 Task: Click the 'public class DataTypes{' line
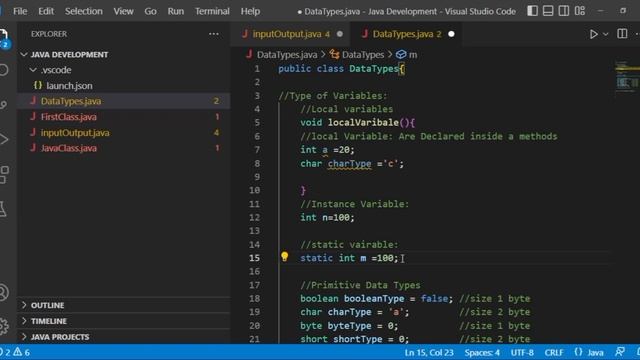pos(342,69)
